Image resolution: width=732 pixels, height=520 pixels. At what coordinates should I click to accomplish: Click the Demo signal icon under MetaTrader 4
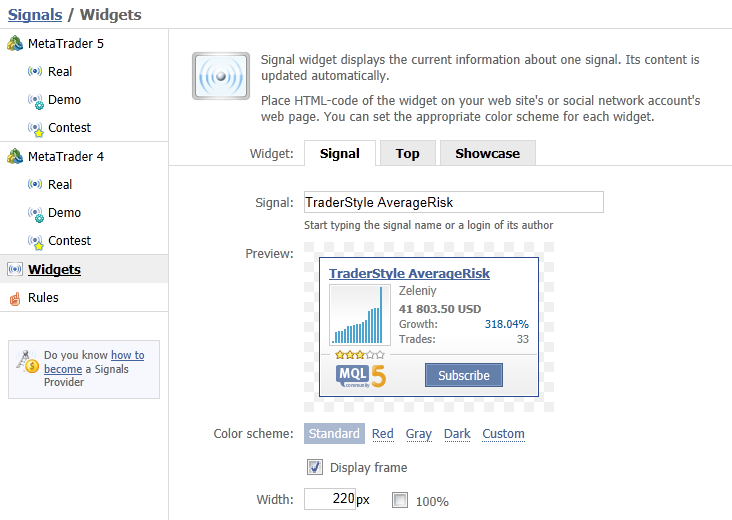pos(35,214)
